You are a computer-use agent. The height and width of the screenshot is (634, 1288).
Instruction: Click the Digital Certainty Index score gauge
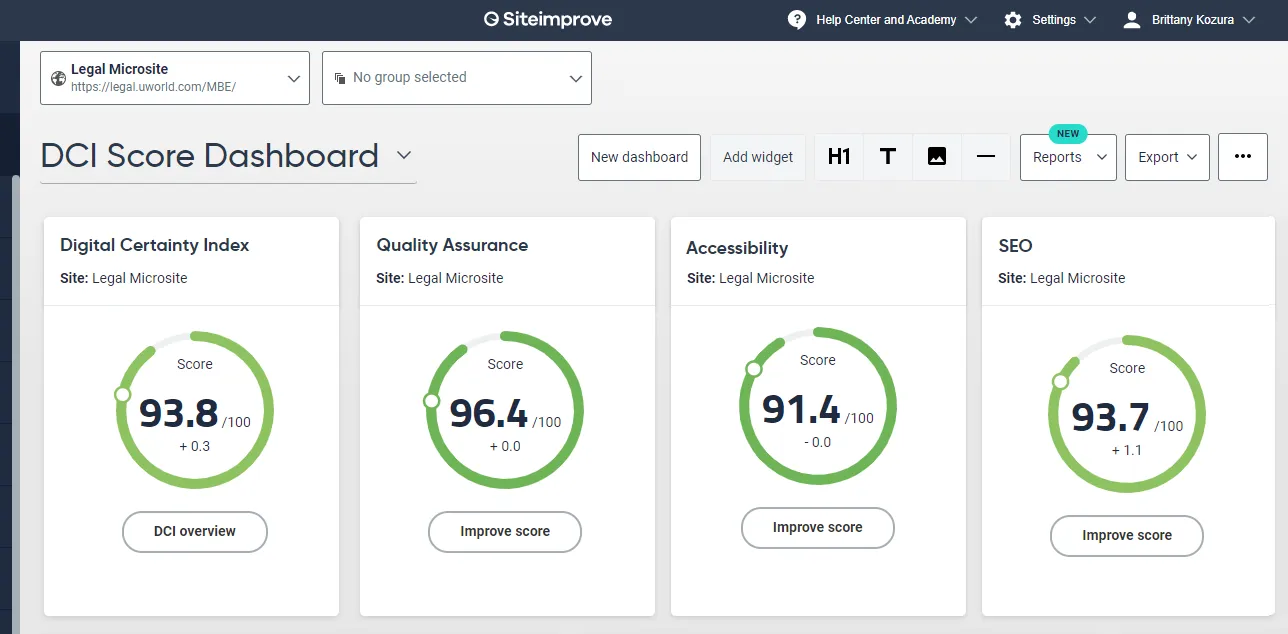pos(195,410)
